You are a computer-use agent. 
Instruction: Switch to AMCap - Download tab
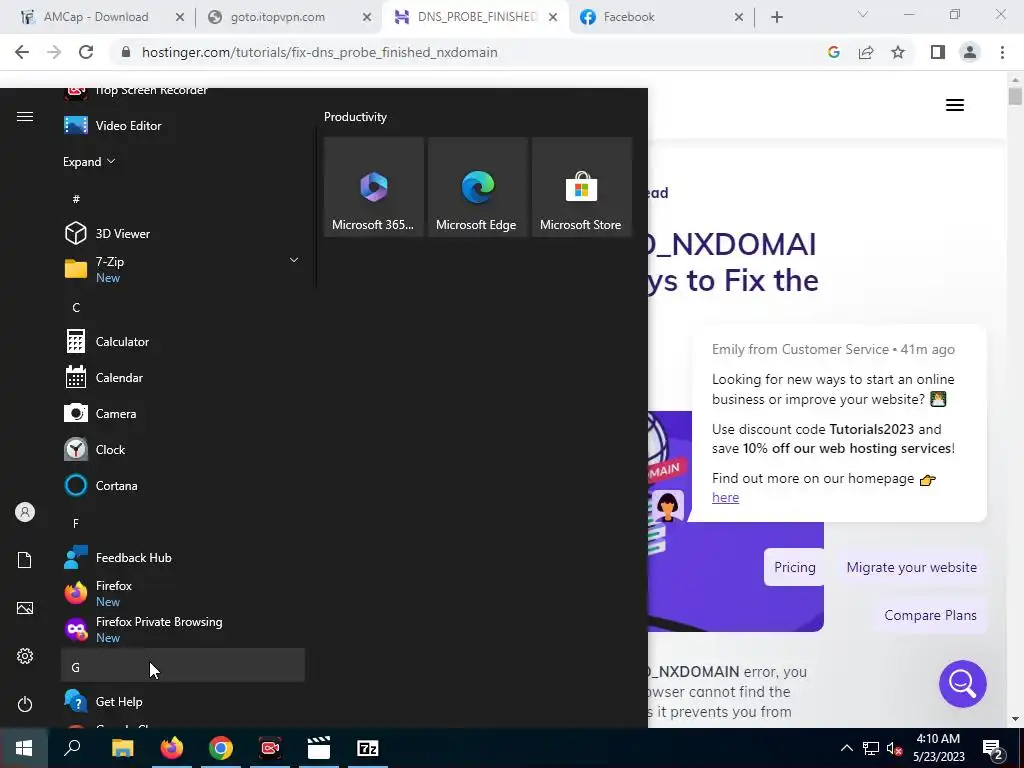coord(96,17)
